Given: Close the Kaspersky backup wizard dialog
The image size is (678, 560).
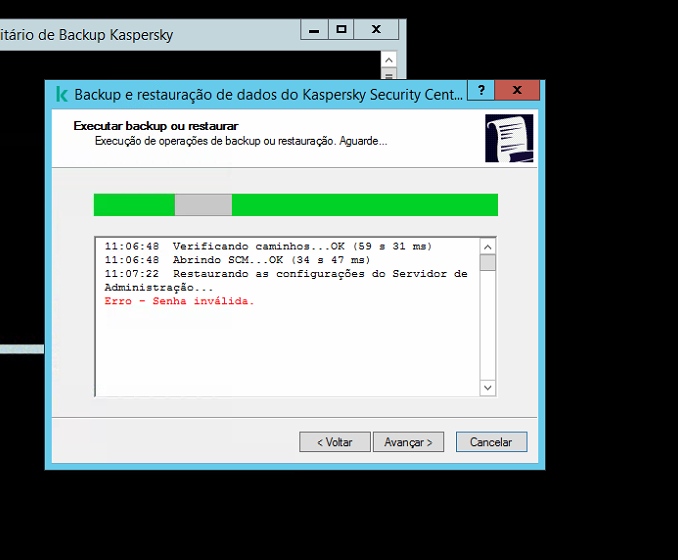Looking at the screenshot, I should click(x=517, y=90).
